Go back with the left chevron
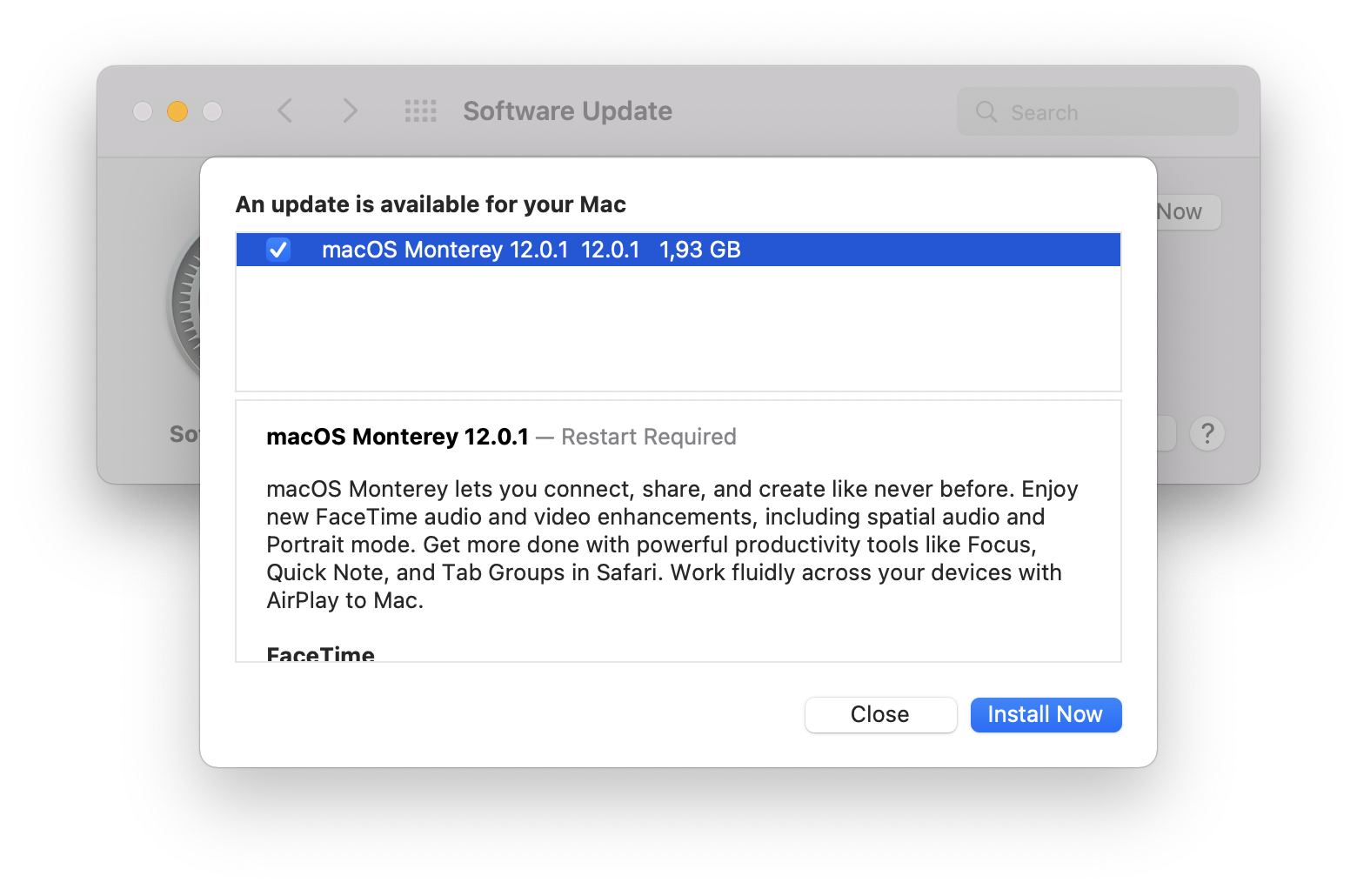1357x896 pixels. pos(285,110)
